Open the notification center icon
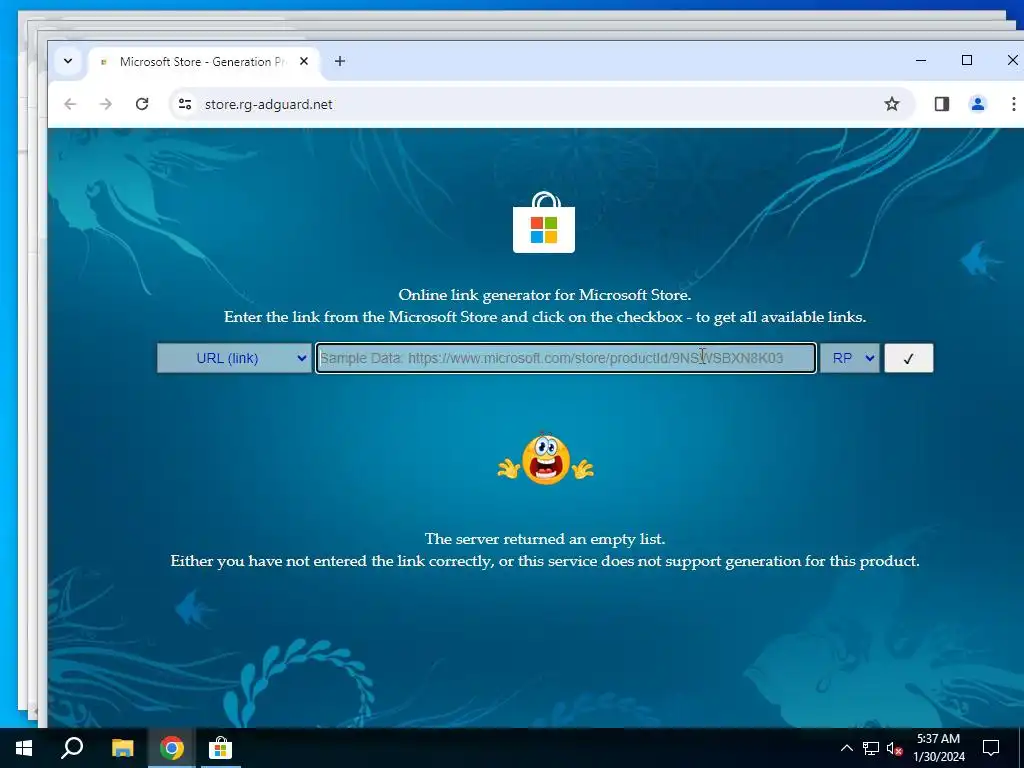The width and height of the screenshot is (1024, 768). click(x=991, y=748)
